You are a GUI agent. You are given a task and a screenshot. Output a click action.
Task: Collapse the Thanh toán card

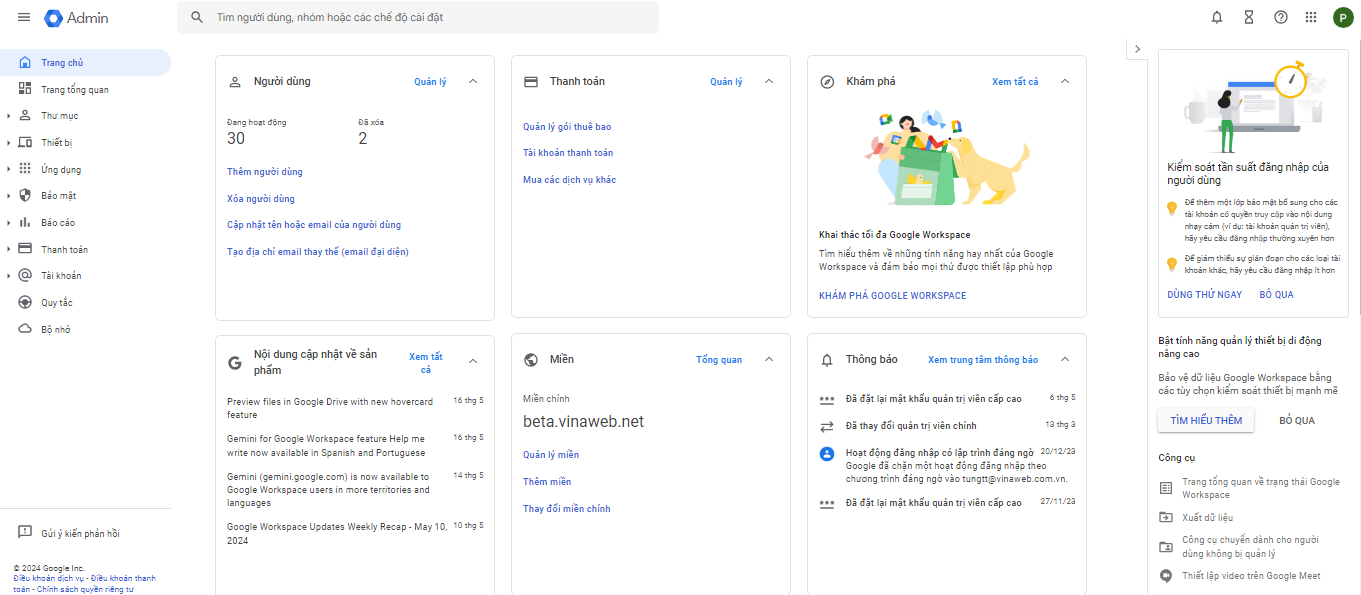coord(769,82)
